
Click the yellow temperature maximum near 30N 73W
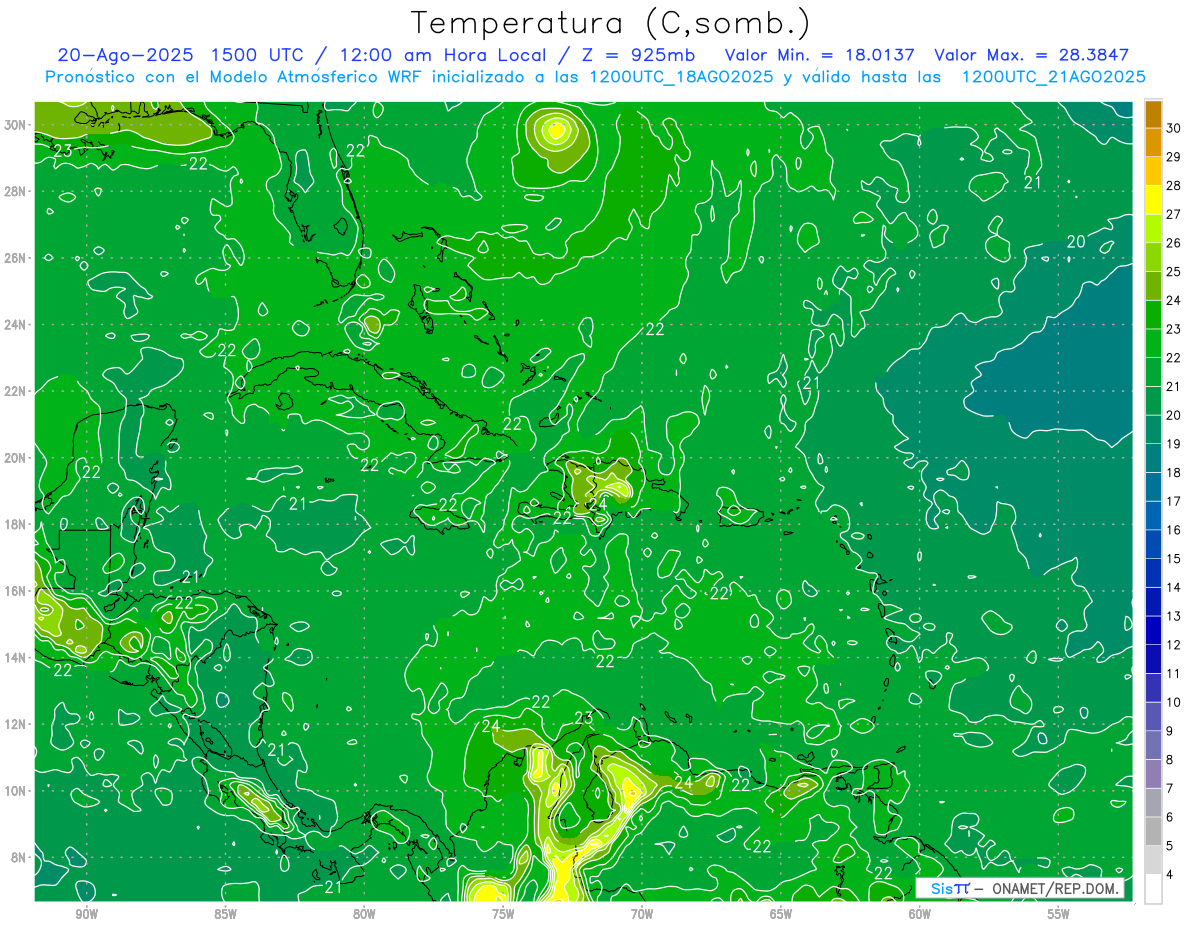pos(557,129)
